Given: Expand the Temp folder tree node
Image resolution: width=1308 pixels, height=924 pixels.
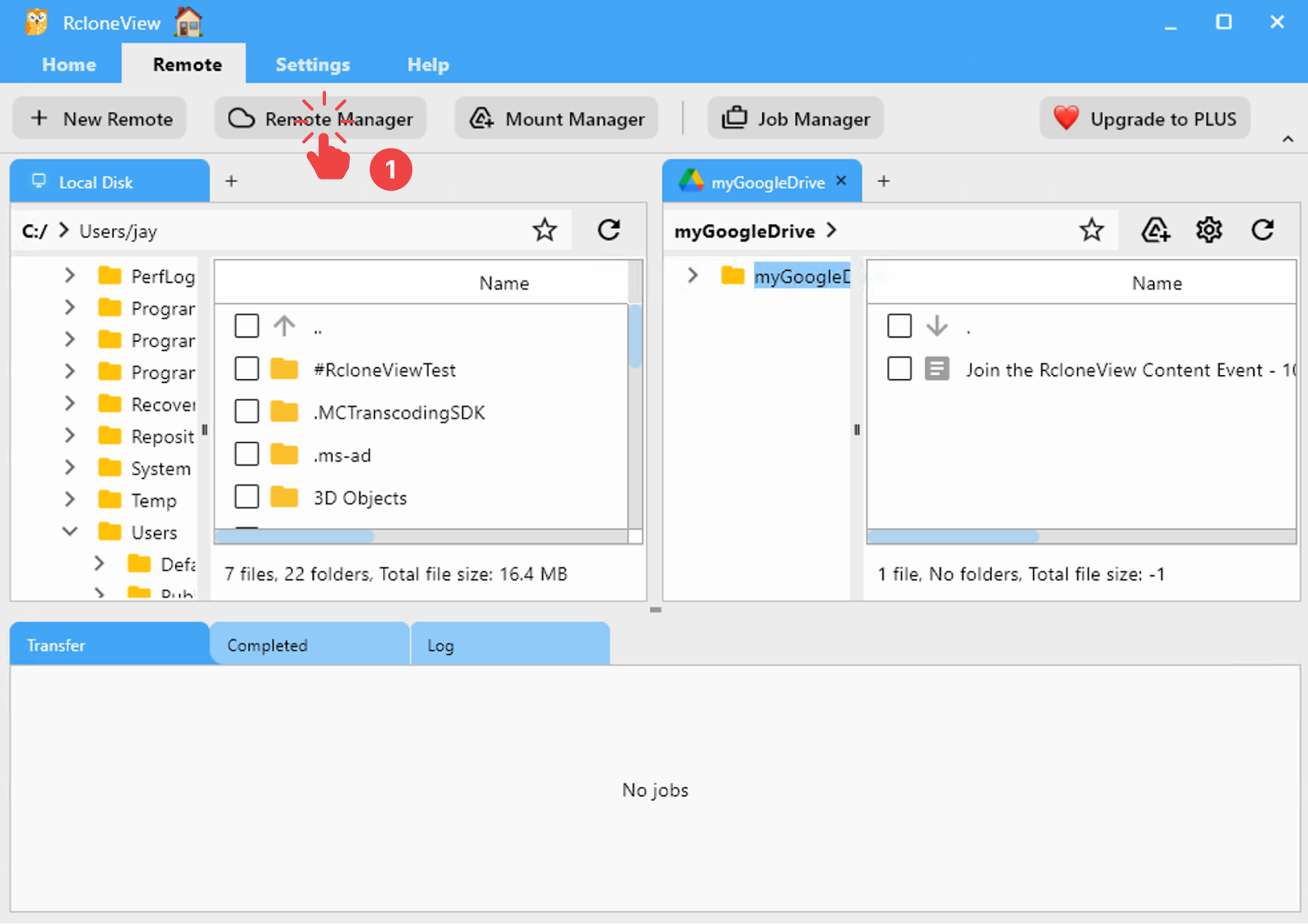Looking at the screenshot, I should coord(70,500).
